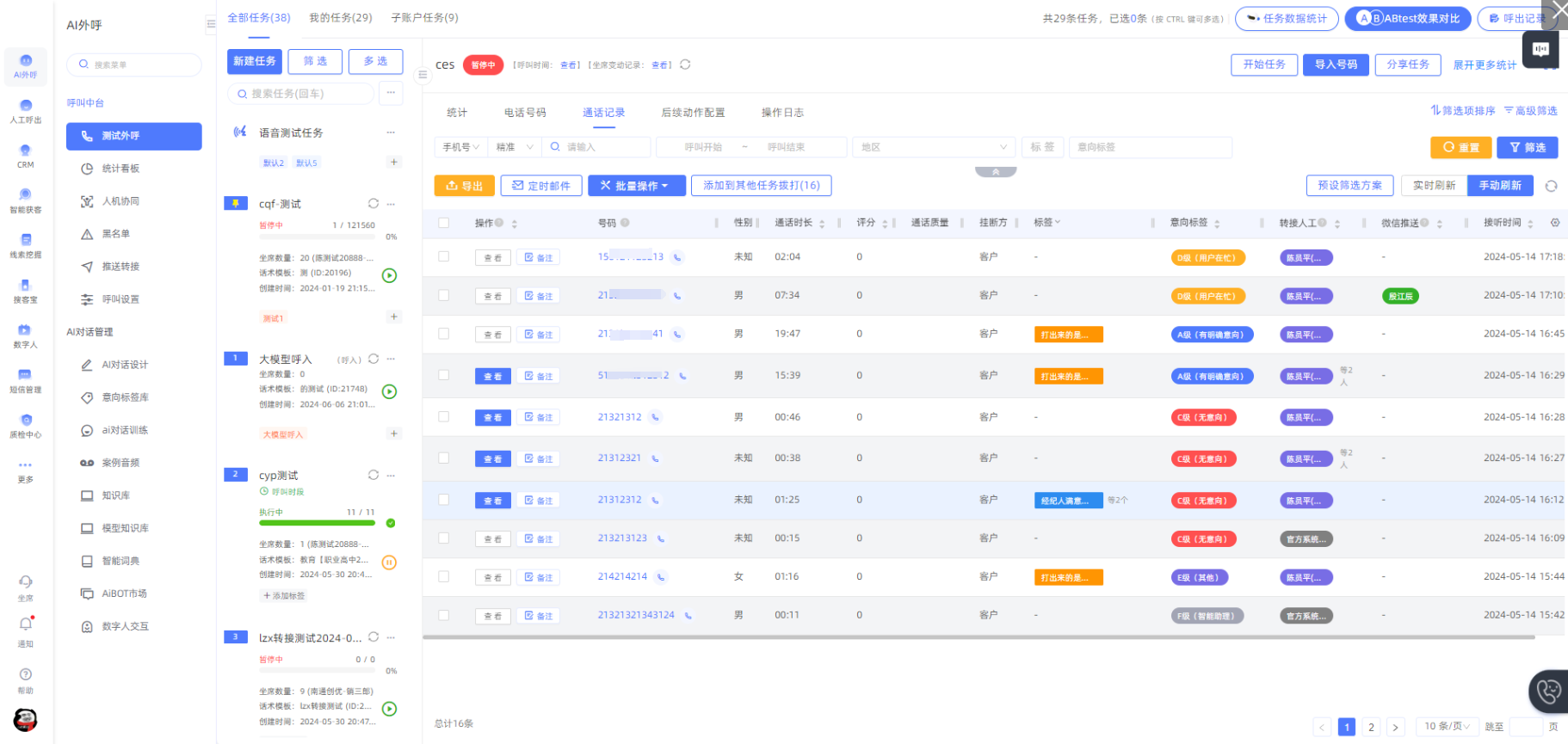
Task: Open the 10条/页 page size dropdown
Action: click(1447, 726)
